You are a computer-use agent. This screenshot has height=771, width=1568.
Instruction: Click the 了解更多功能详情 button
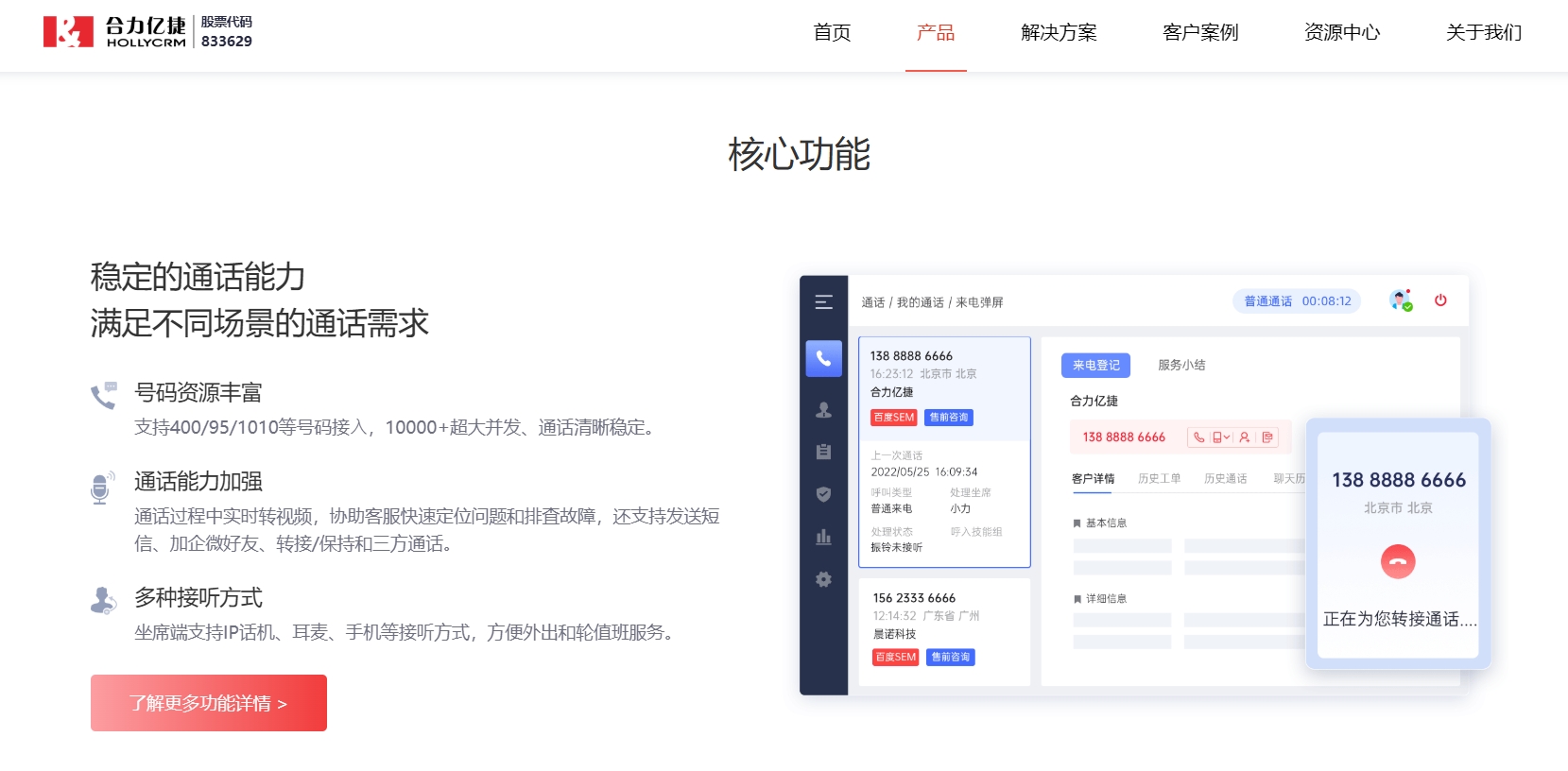point(209,703)
